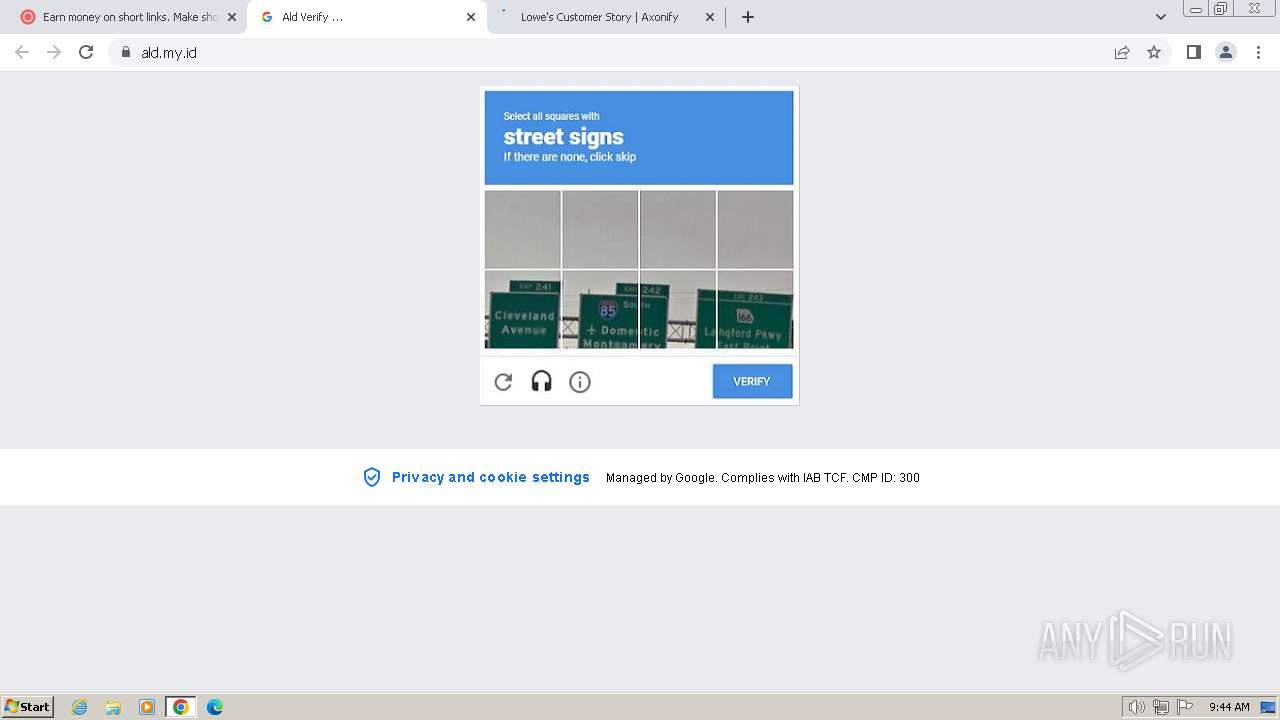Switch to 'Earn money on short links' tab

pos(130,17)
